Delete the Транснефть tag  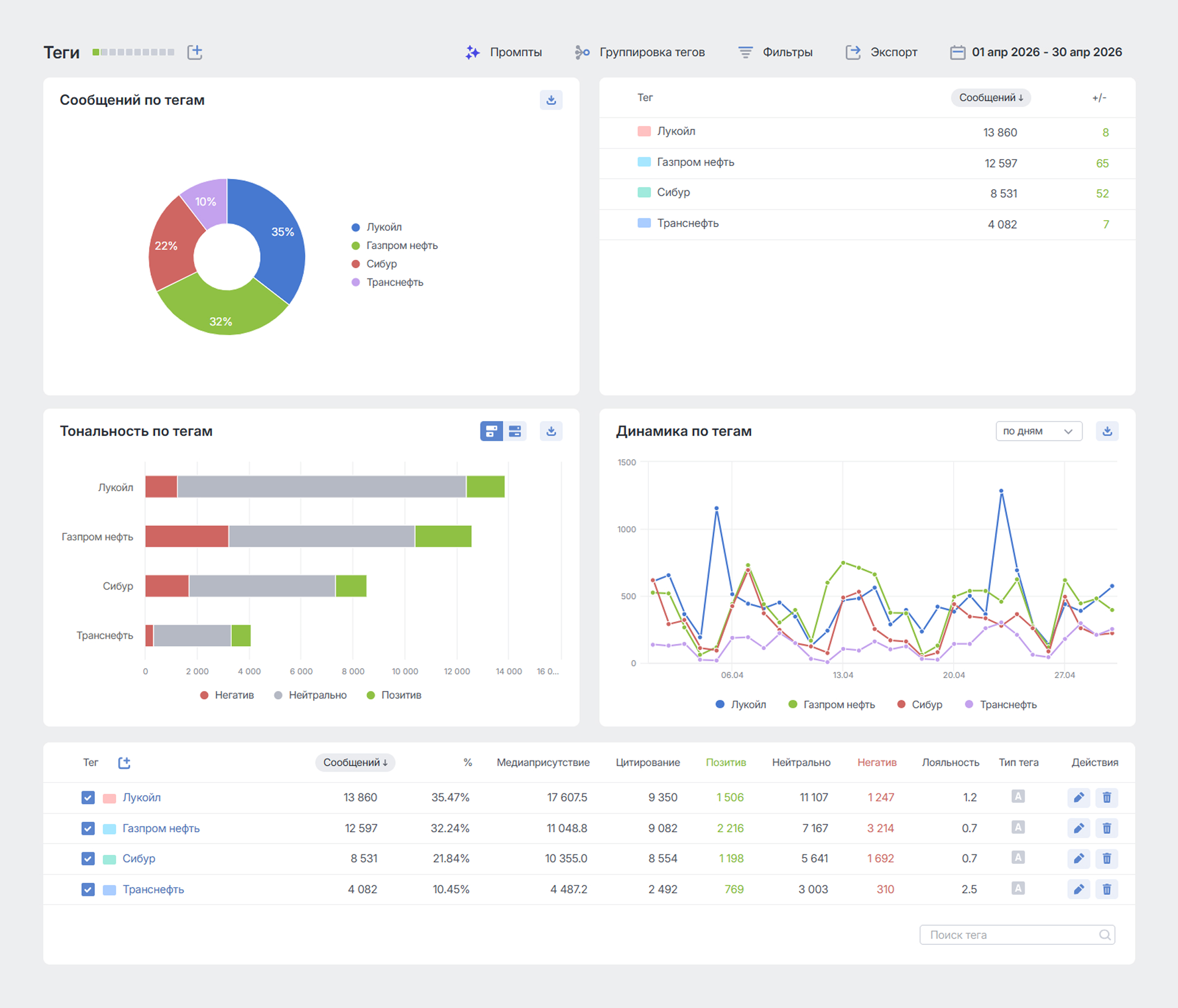click(1107, 889)
